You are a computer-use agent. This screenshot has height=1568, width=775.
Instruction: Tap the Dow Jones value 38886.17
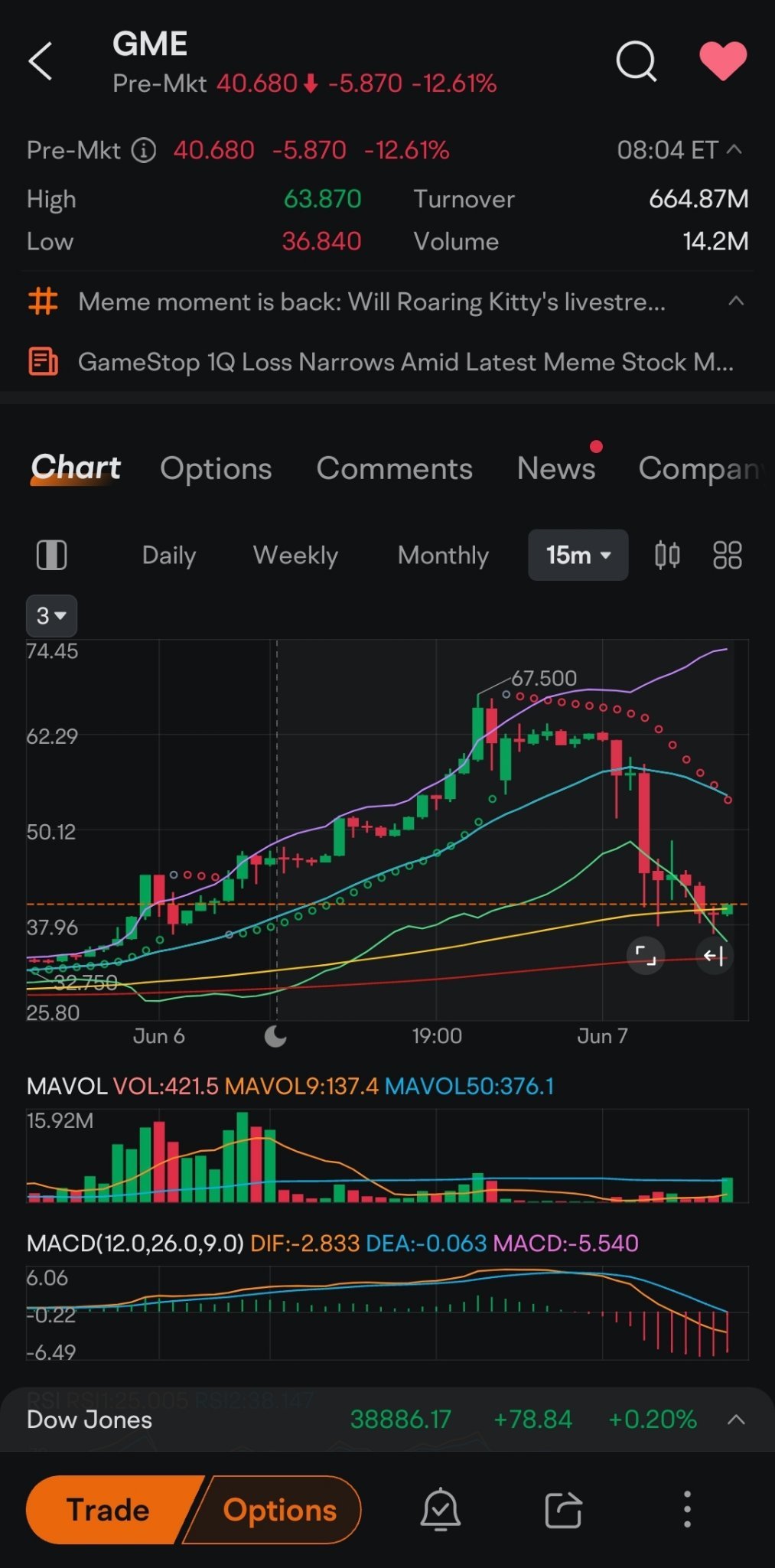point(401,1420)
